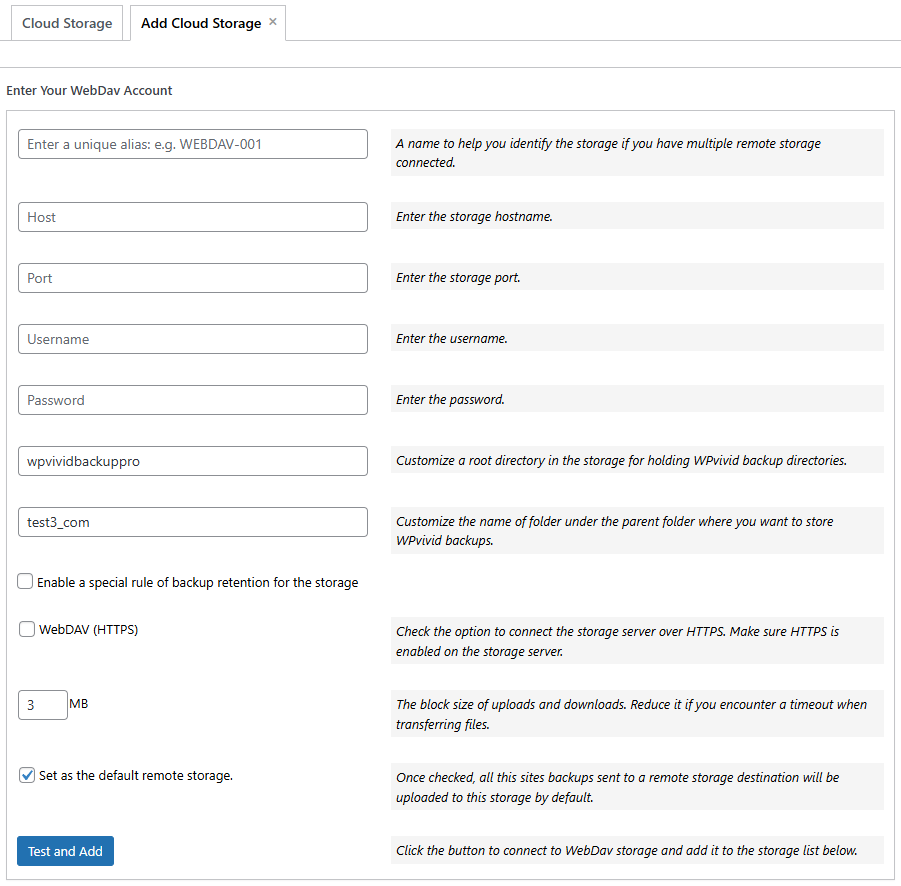This screenshot has width=901, height=886.
Task: Click inside the Port field
Action: tap(192, 278)
